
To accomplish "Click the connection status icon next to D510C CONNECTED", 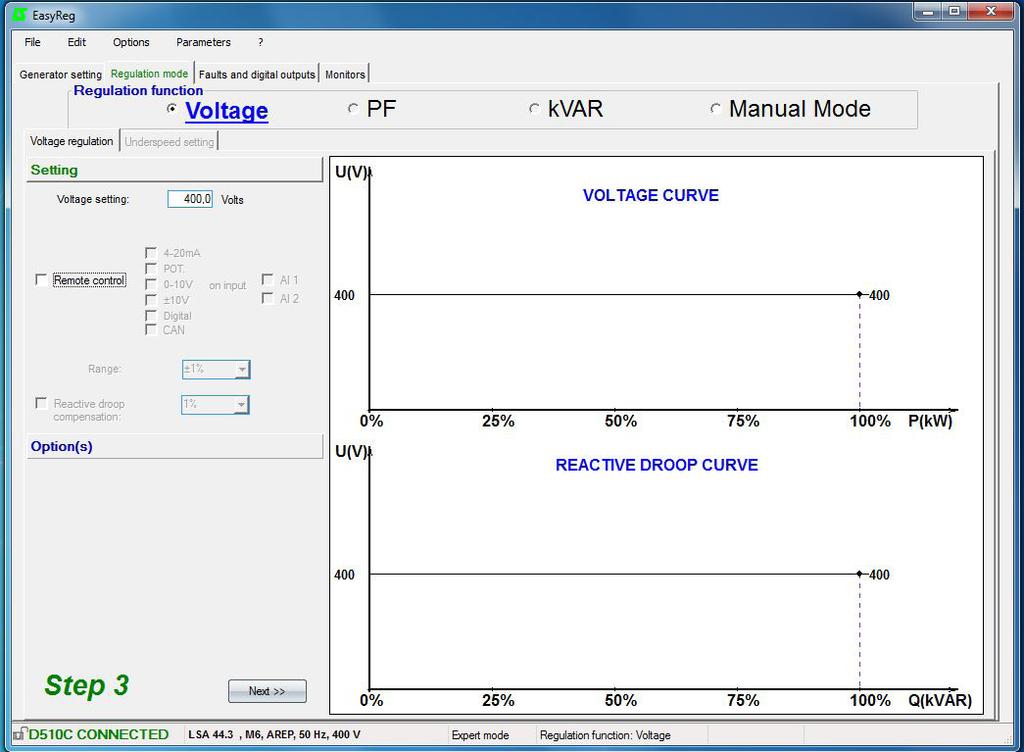I will pyautogui.click(x=20, y=734).
